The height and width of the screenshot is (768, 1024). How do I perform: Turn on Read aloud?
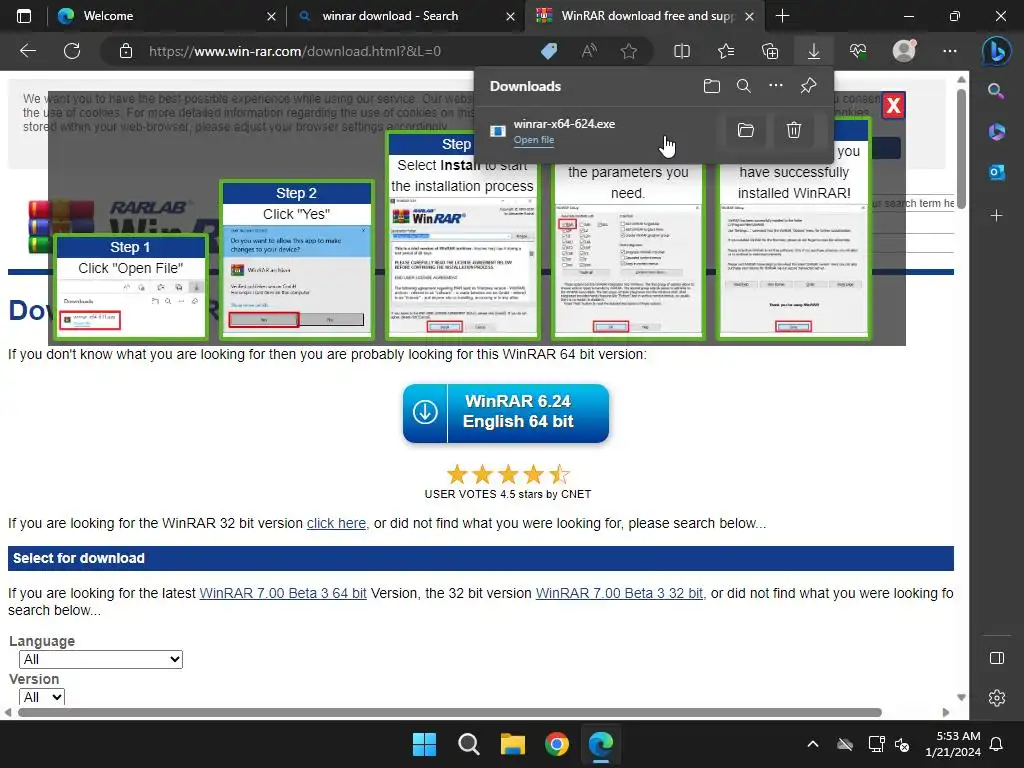(589, 51)
